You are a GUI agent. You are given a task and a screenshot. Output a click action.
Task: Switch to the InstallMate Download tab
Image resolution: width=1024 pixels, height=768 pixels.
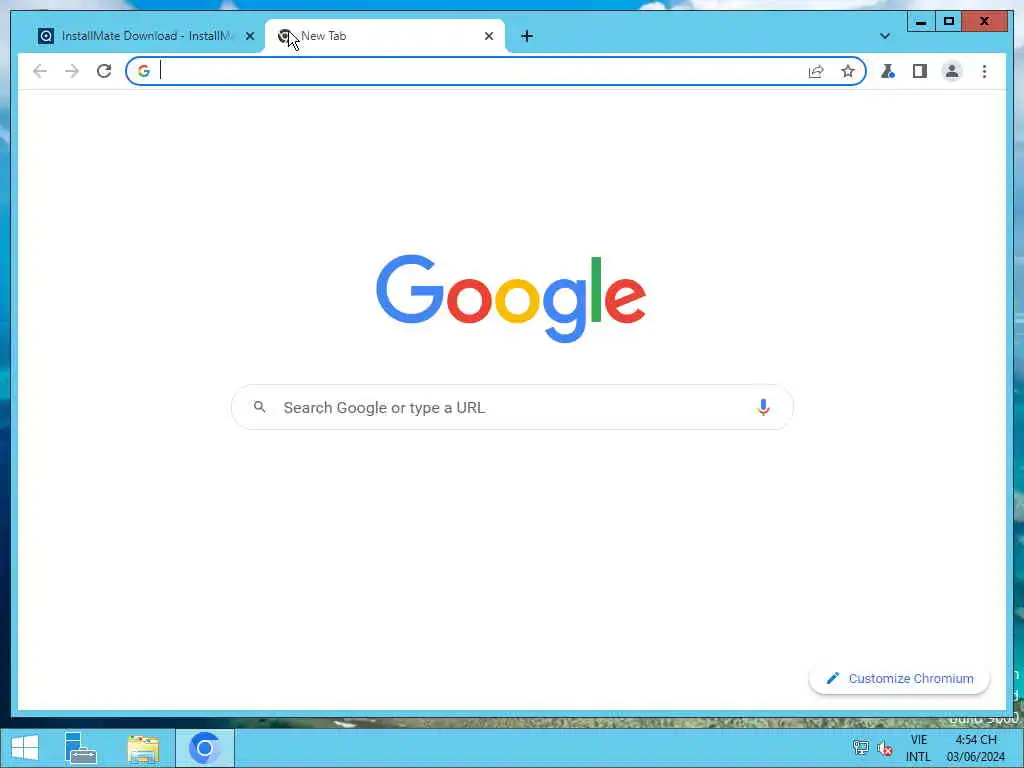145,36
